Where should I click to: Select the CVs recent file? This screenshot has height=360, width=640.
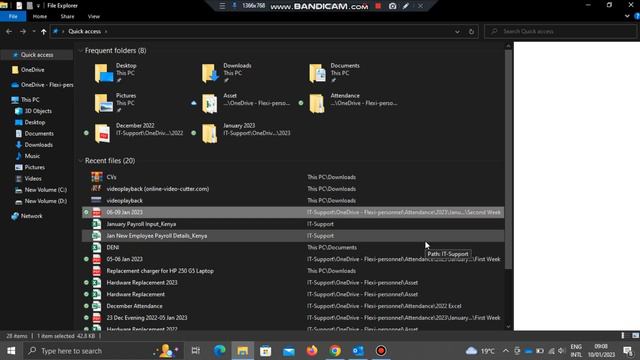(x=293, y=177)
